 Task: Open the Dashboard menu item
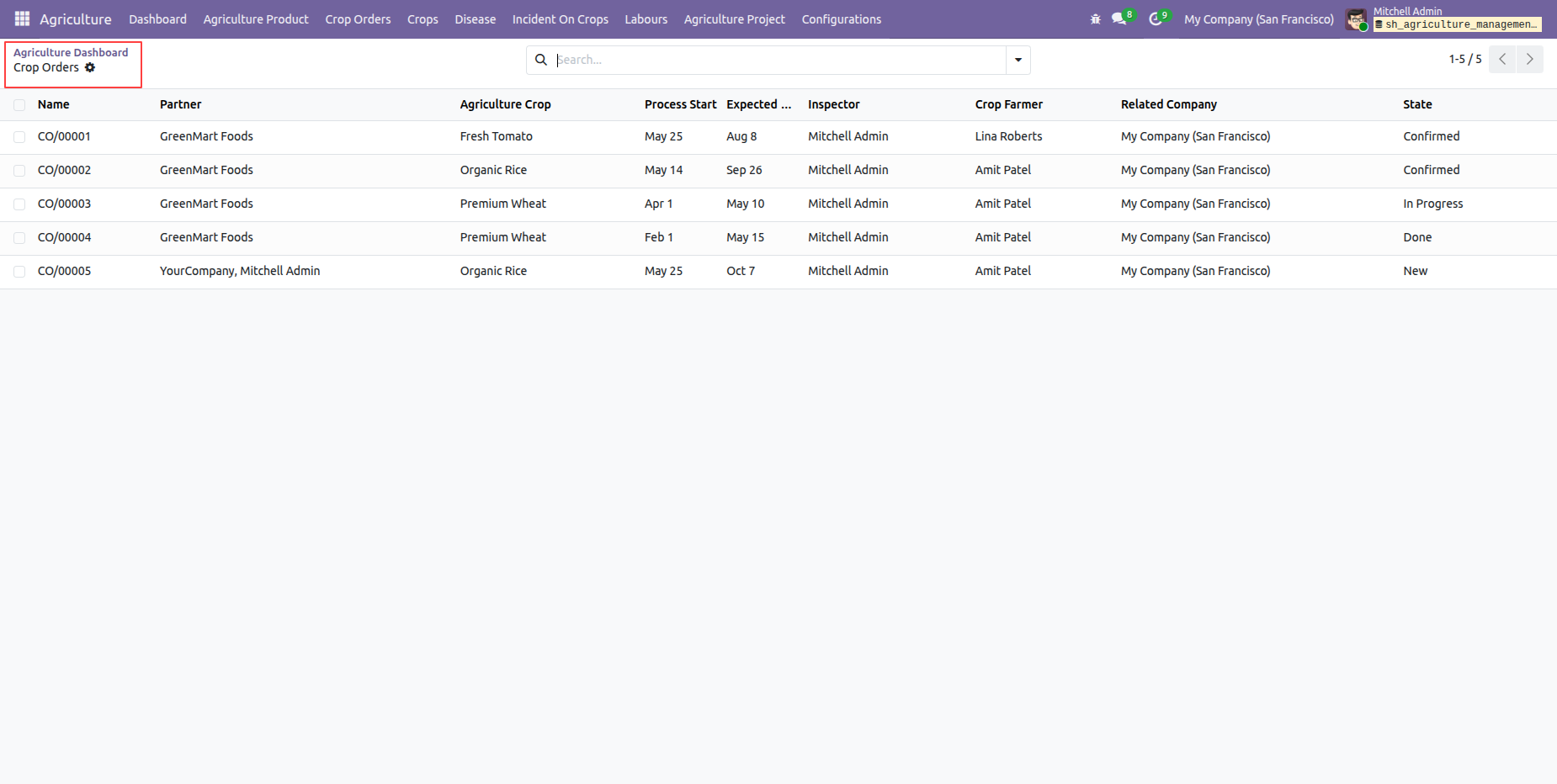click(157, 19)
